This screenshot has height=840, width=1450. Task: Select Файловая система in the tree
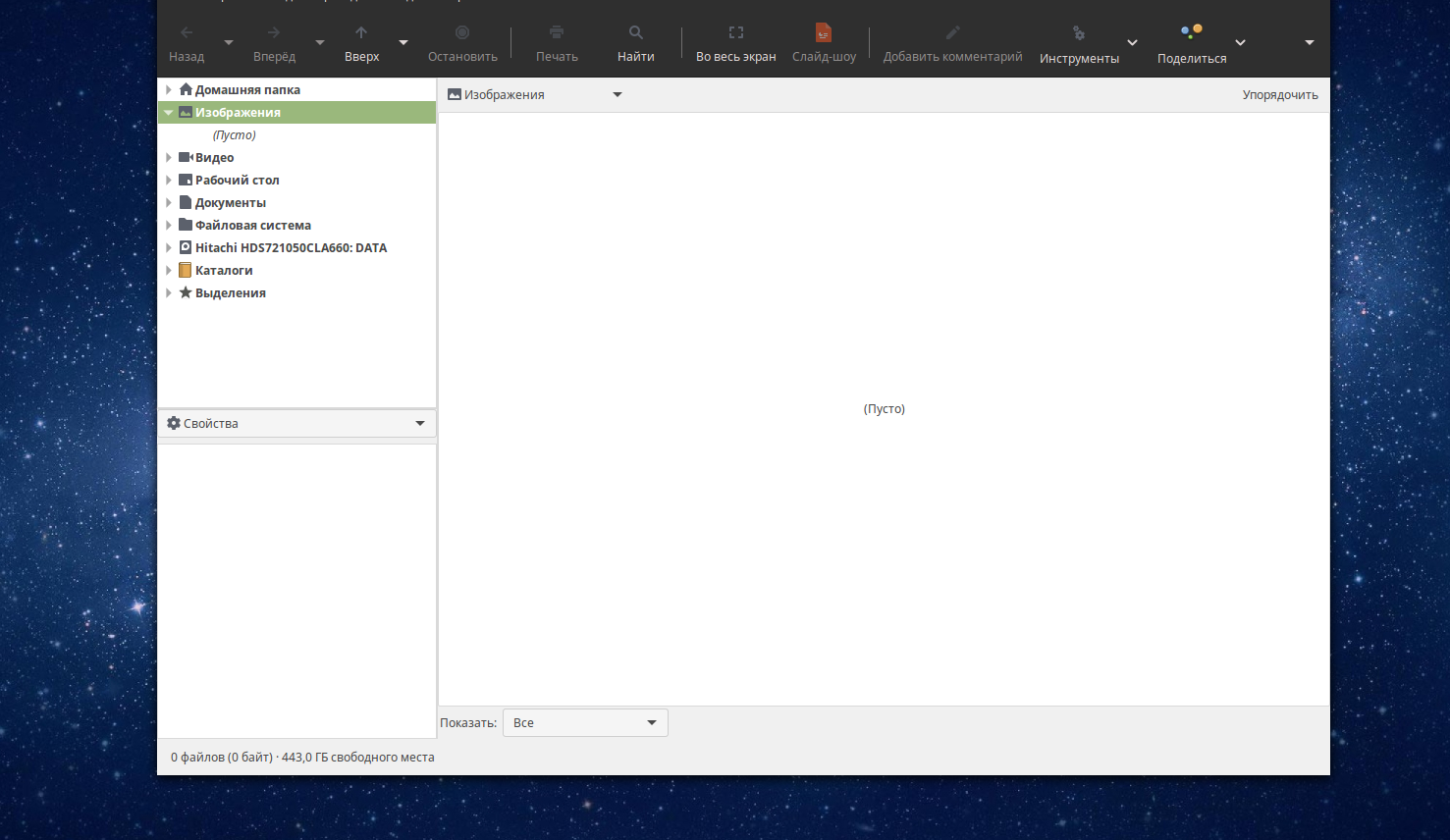pyautogui.click(x=252, y=225)
